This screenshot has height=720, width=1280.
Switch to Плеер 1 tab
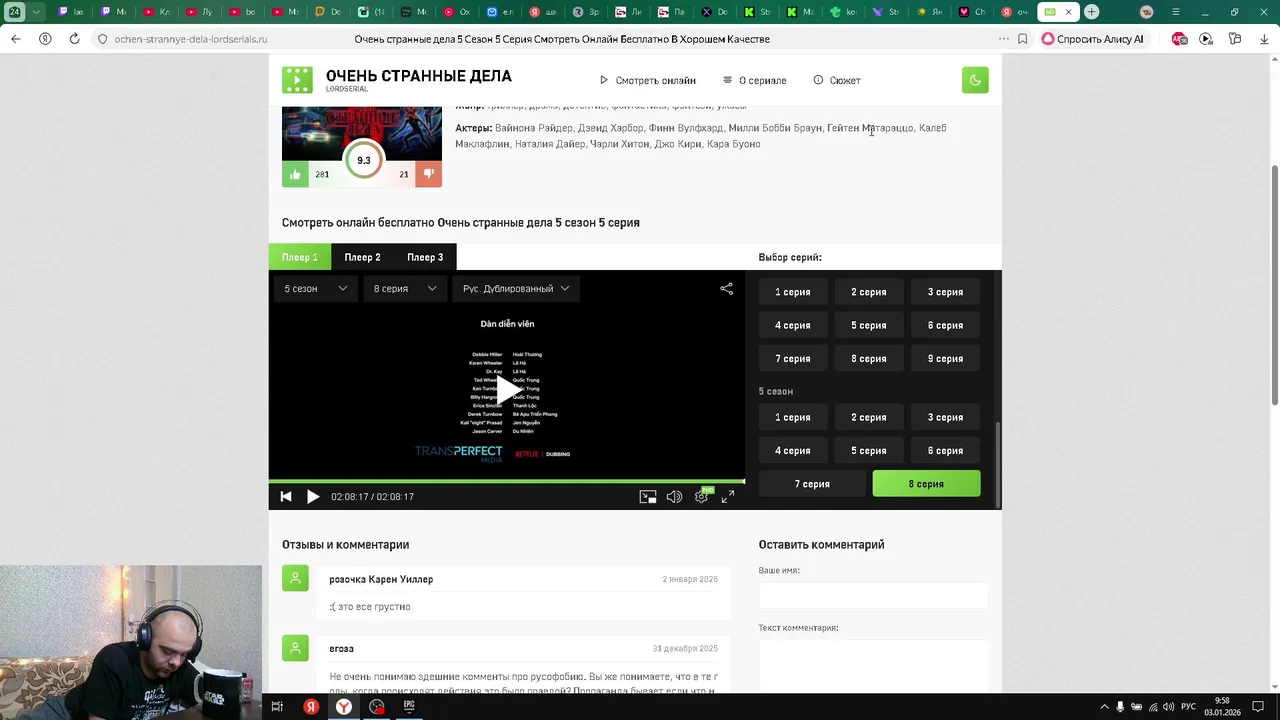[300, 257]
